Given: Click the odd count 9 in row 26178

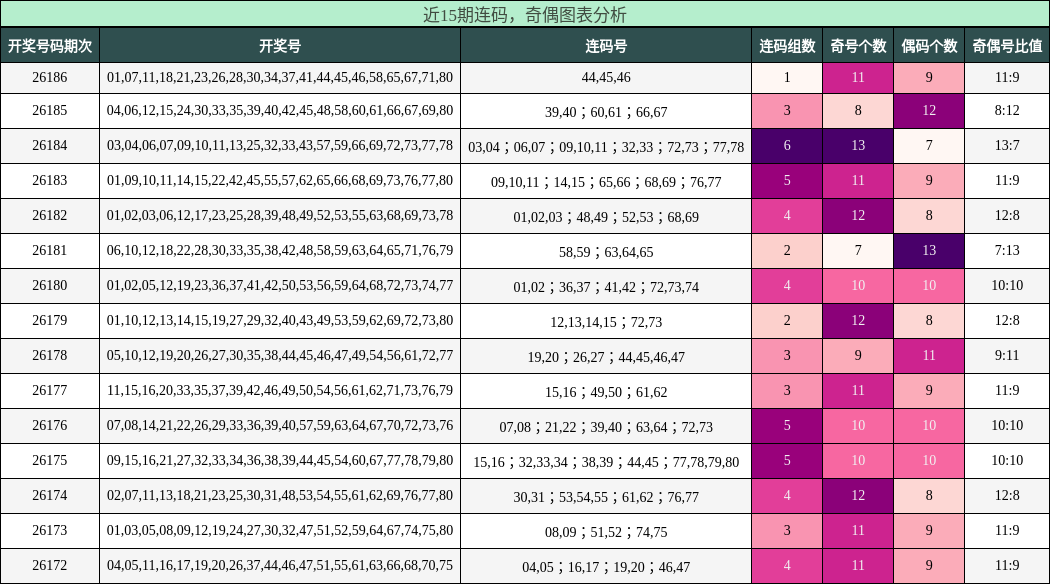Looking at the screenshot, I should [x=858, y=355].
